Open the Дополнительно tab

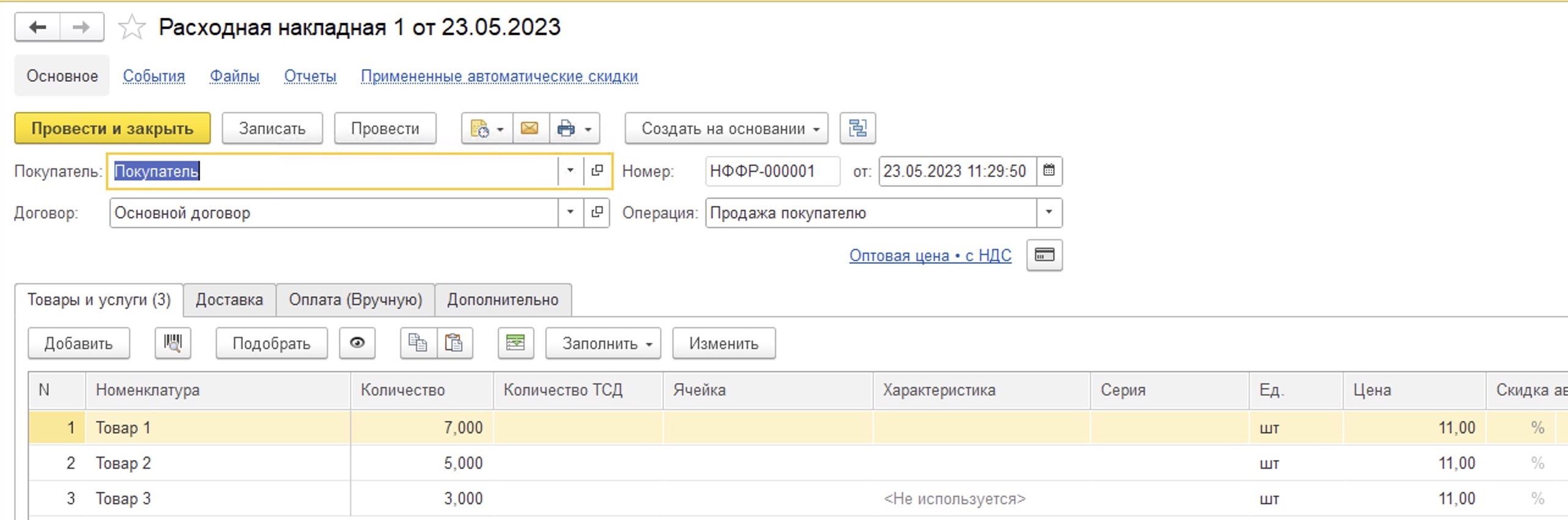pos(503,300)
